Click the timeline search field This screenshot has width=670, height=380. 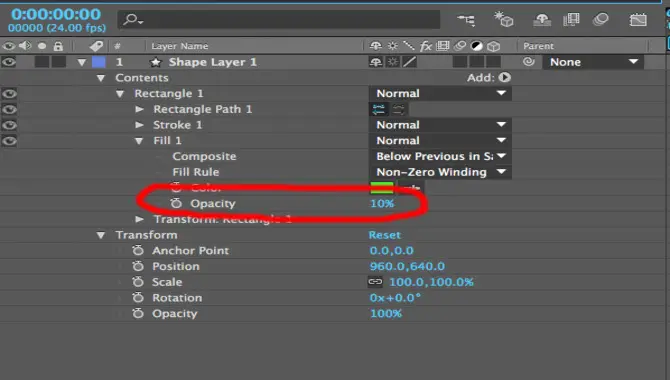pos(279,20)
